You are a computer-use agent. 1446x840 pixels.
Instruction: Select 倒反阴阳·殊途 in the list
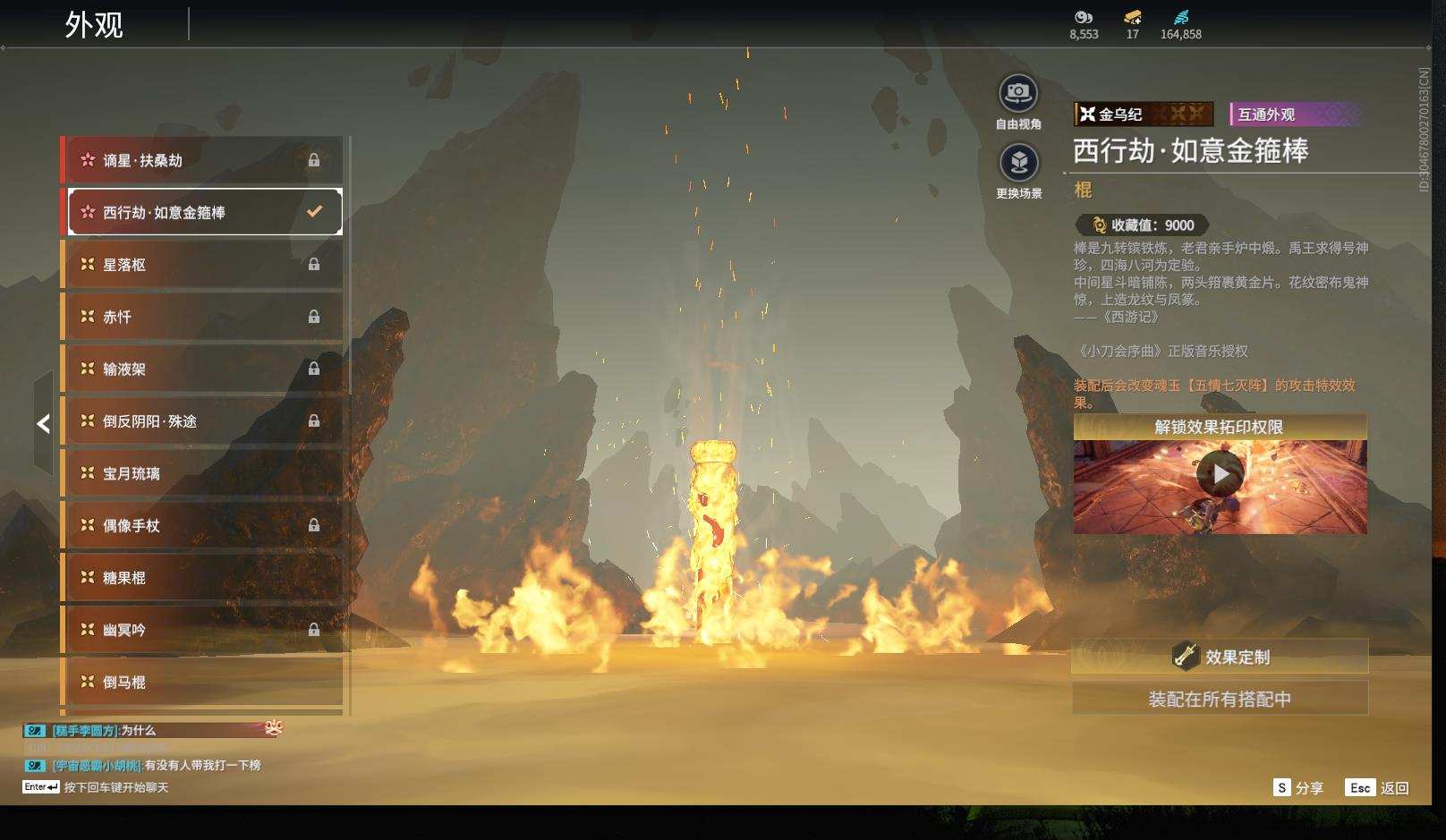(202, 420)
